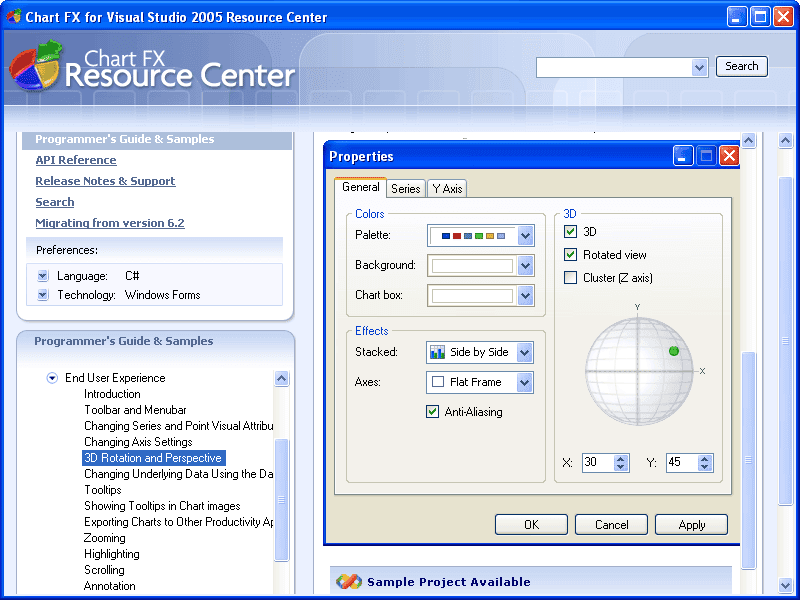Click the palette color strip
The width and height of the screenshot is (800, 600).
[x=473, y=236]
